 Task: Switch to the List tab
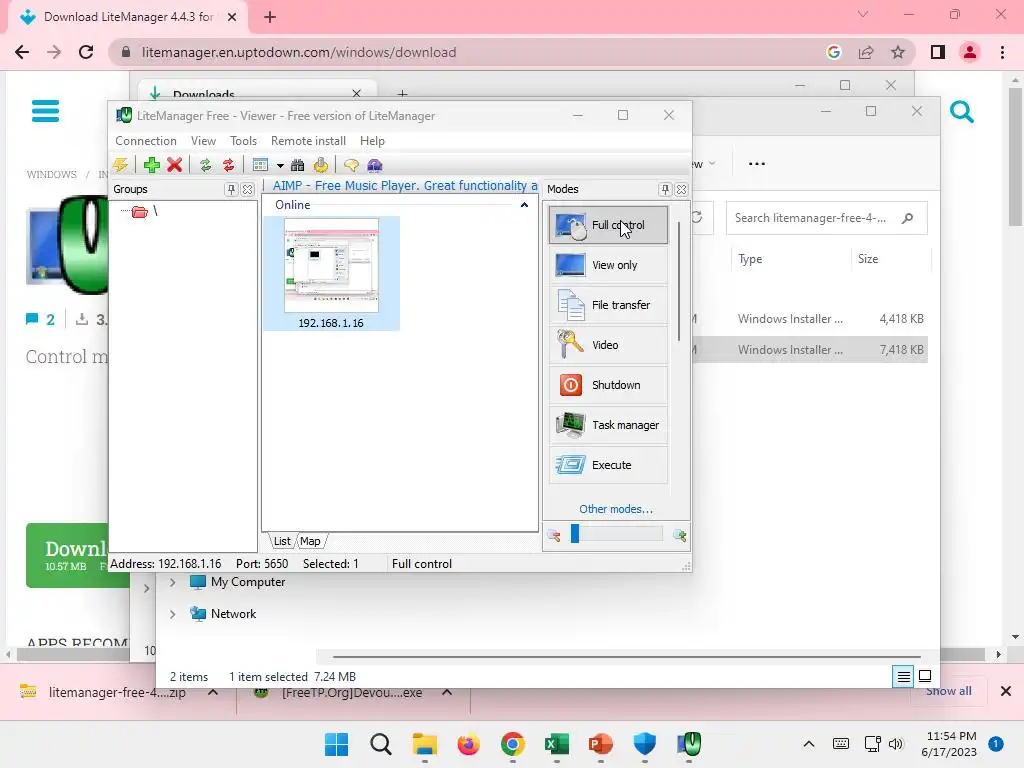click(282, 541)
